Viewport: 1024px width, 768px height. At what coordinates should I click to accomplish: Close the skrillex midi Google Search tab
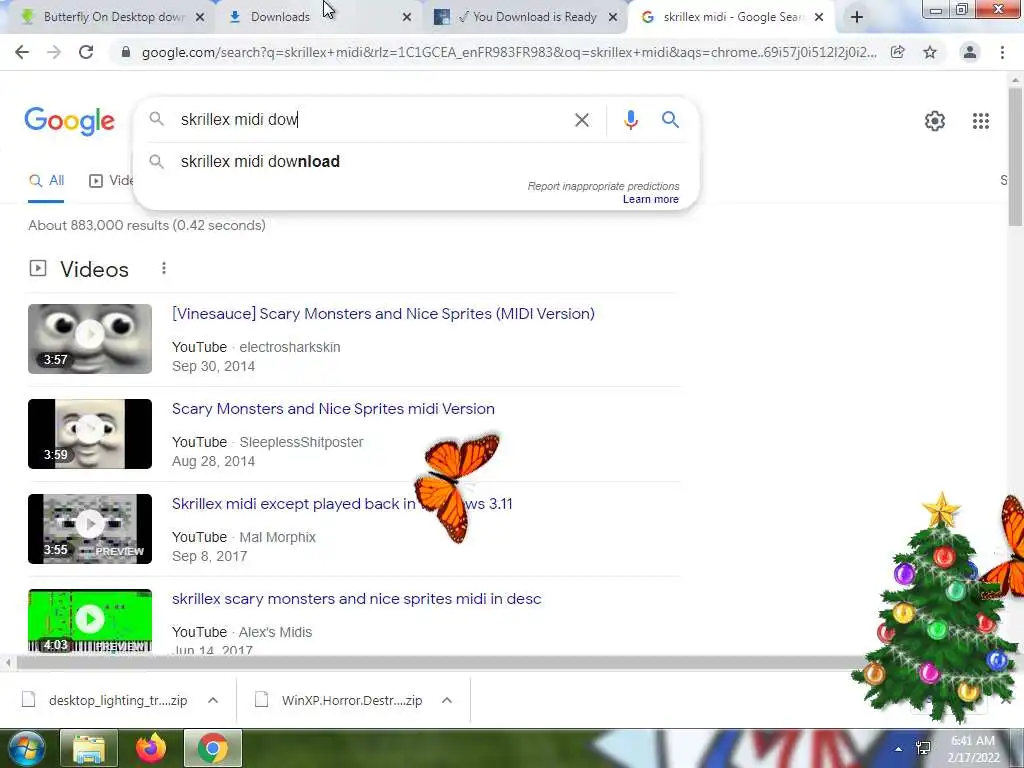tap(819, 17)
